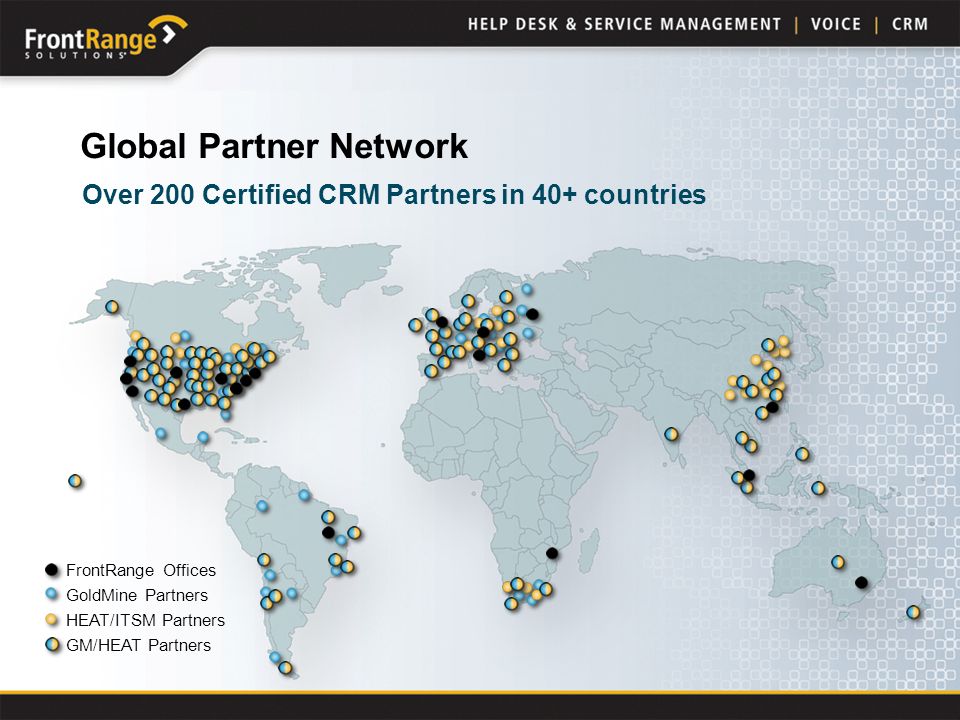The height and width of the screenshot is (720, 960).
Task: Click the black office dot in Brazil
Action: point(328,532)
